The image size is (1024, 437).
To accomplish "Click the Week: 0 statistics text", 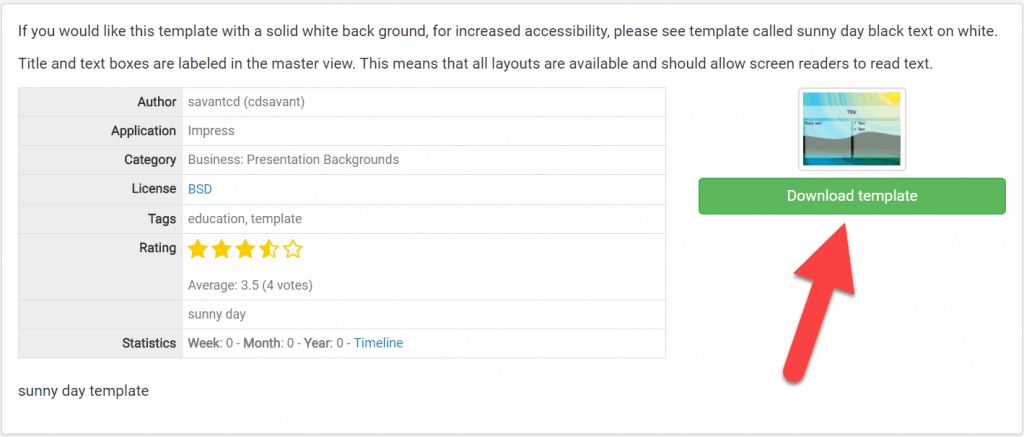I will [x=210, y=343].
